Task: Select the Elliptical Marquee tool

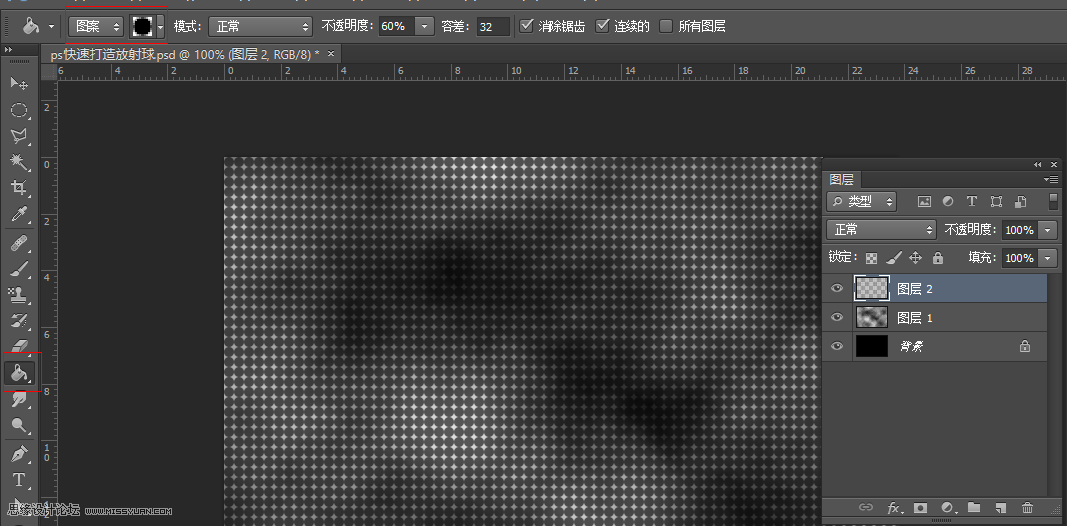Action: coord(19,110)
